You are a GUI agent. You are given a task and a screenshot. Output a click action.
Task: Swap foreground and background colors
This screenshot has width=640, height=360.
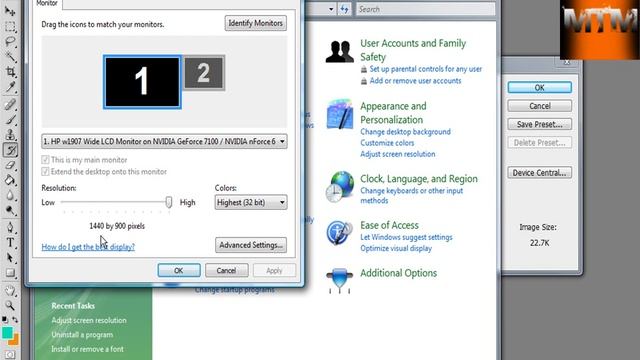pos(15,319)
